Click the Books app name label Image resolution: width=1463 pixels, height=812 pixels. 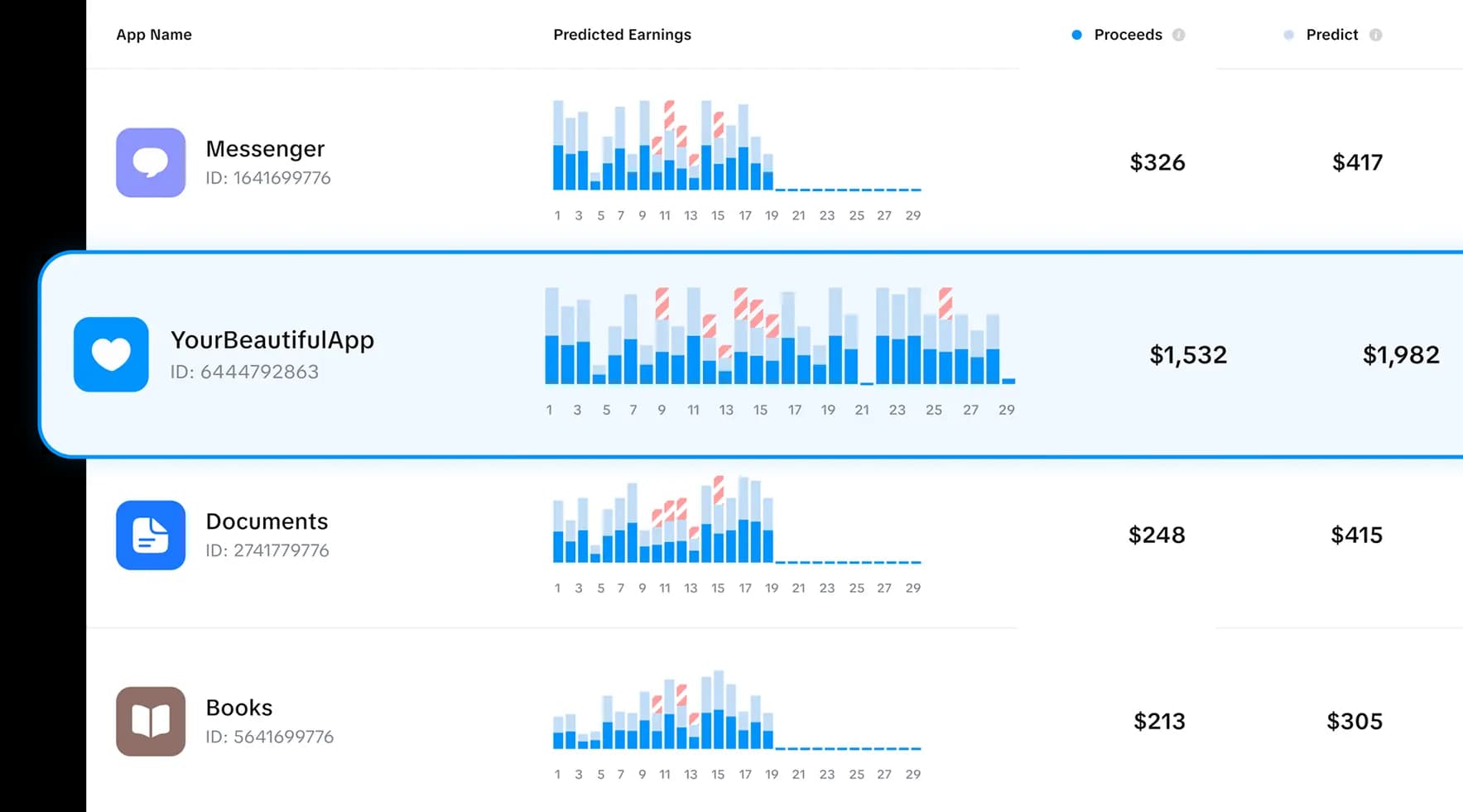pyautogui.click(x=238, y=707)
